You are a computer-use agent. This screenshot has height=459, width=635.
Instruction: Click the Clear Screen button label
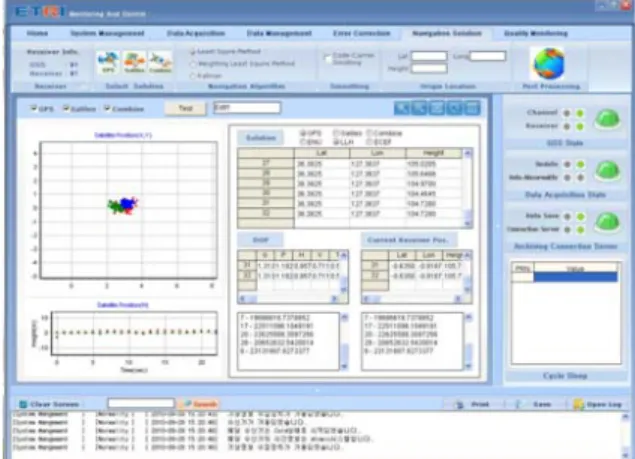click(55, 404)
